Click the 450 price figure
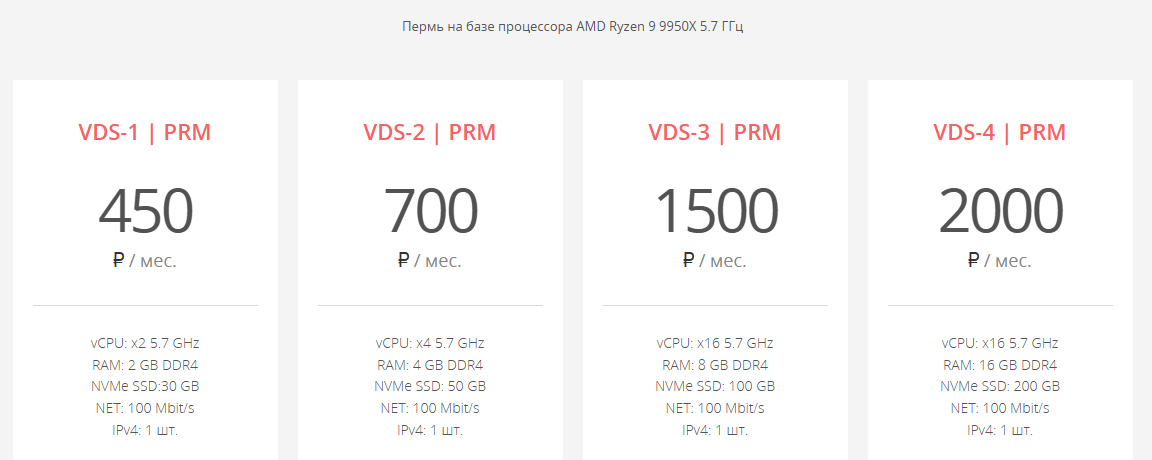1152x460 pixels. (x=145, y=211)
